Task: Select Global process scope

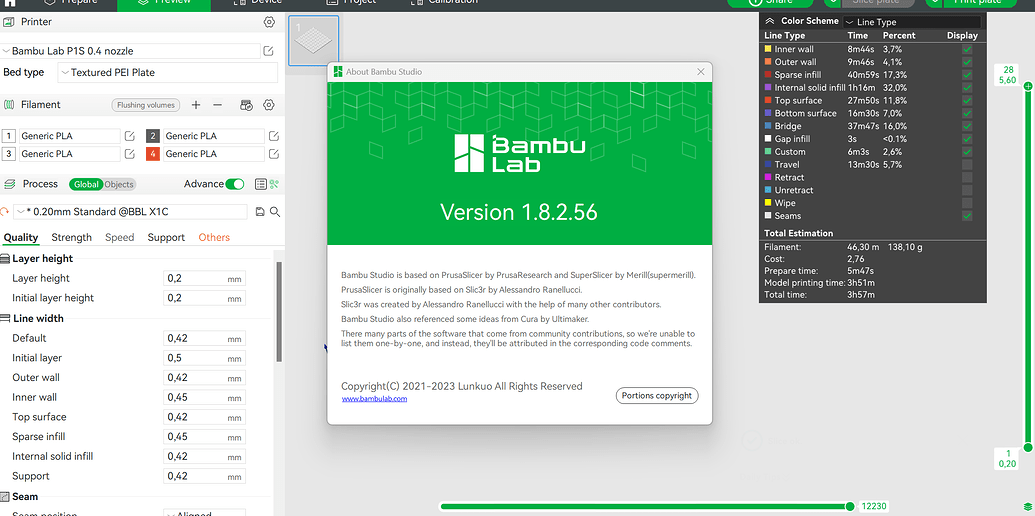Action: coord(86,185)
